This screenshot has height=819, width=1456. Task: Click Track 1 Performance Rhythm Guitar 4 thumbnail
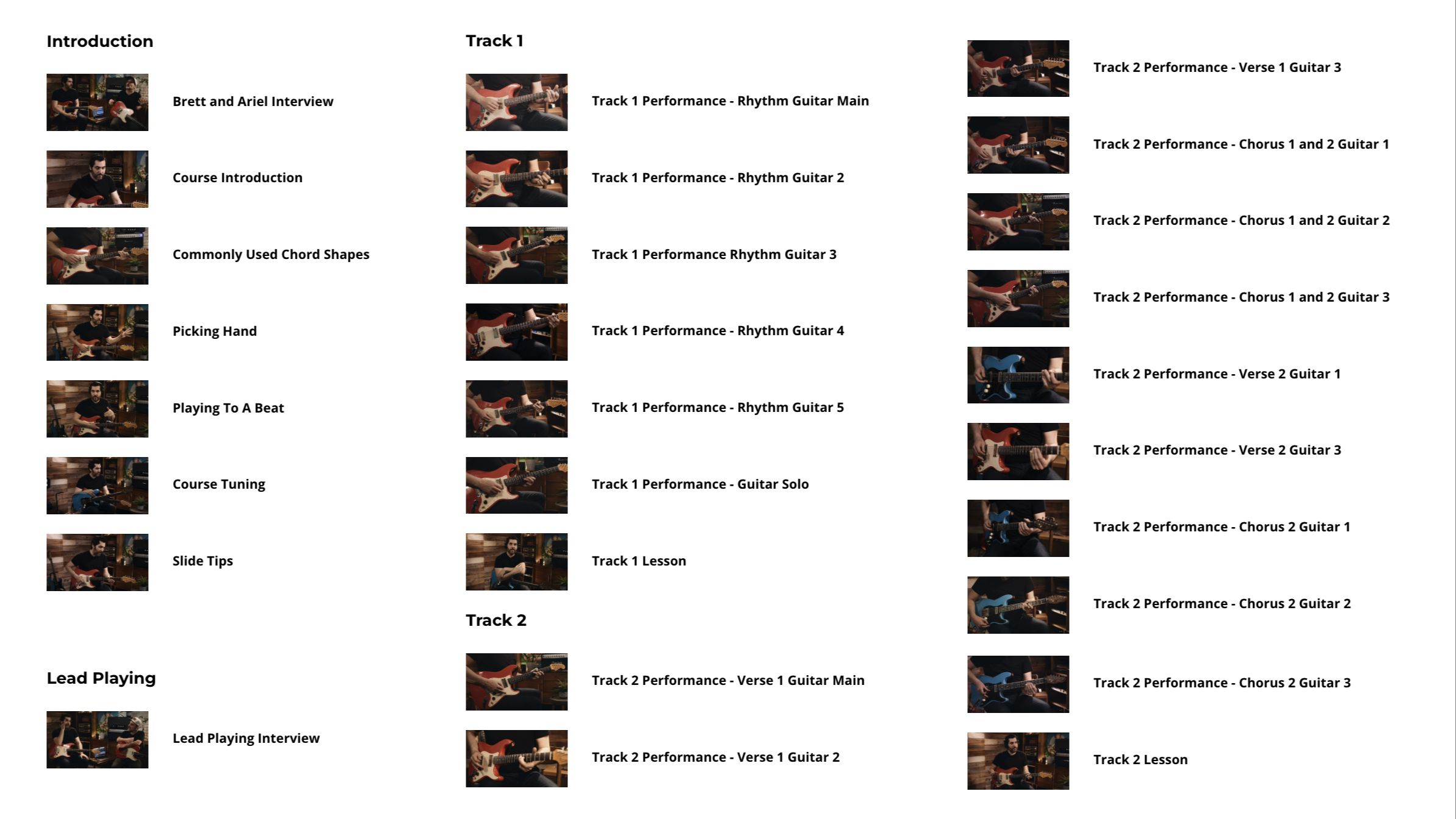coord(516,332)
